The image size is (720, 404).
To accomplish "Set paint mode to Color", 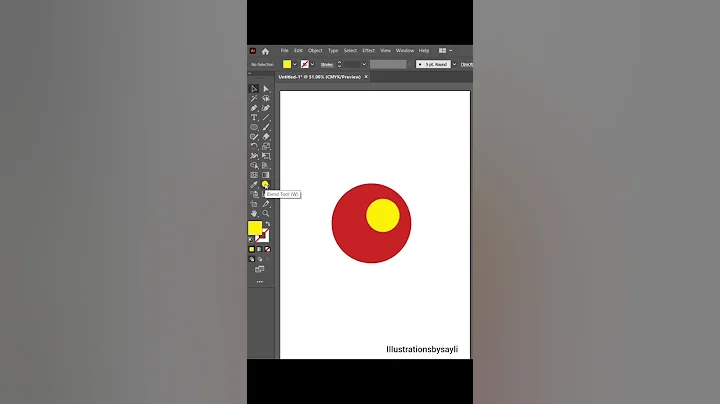I will tap(252, 249).
